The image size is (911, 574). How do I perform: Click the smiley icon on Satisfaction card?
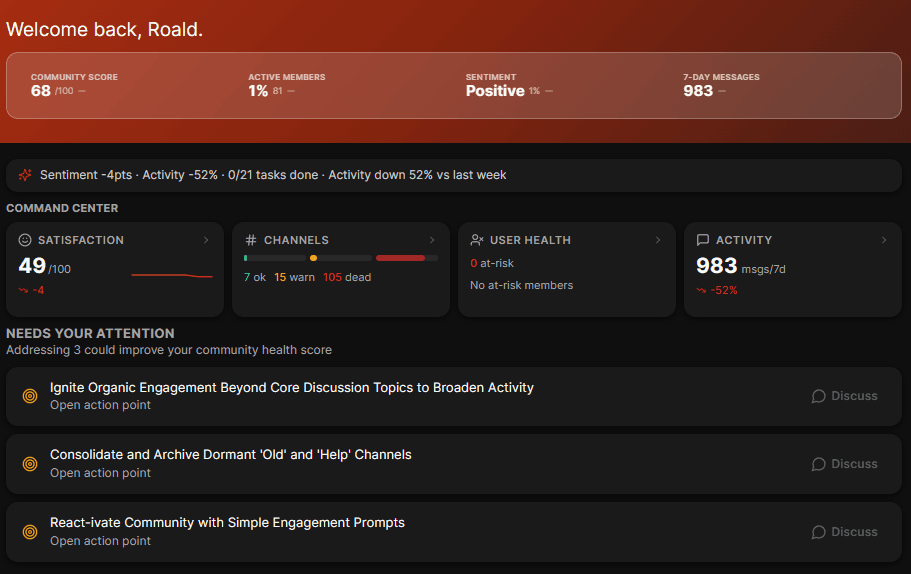(x=26, y=240)
